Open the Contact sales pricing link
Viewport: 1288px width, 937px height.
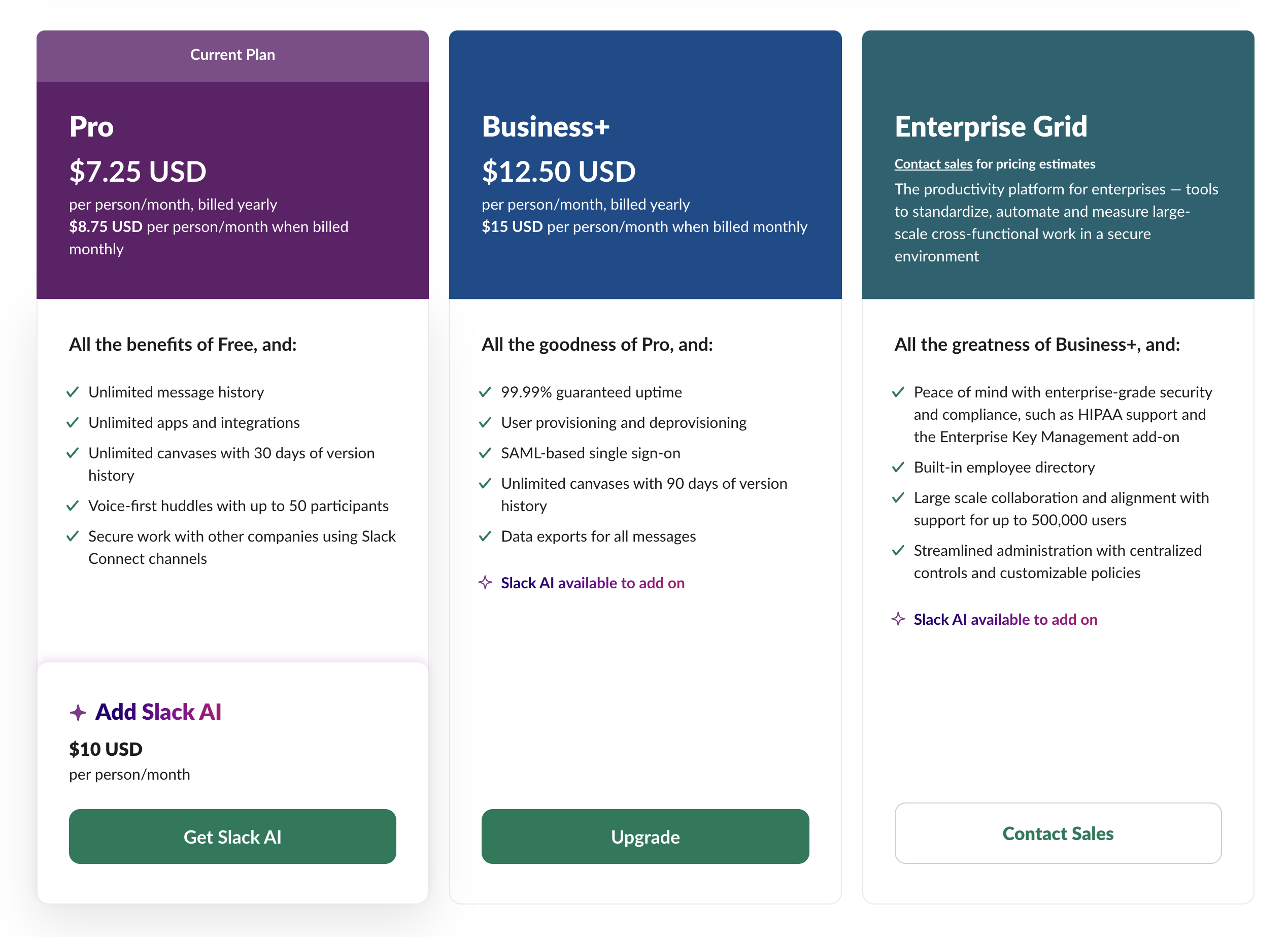pos(933,164)
